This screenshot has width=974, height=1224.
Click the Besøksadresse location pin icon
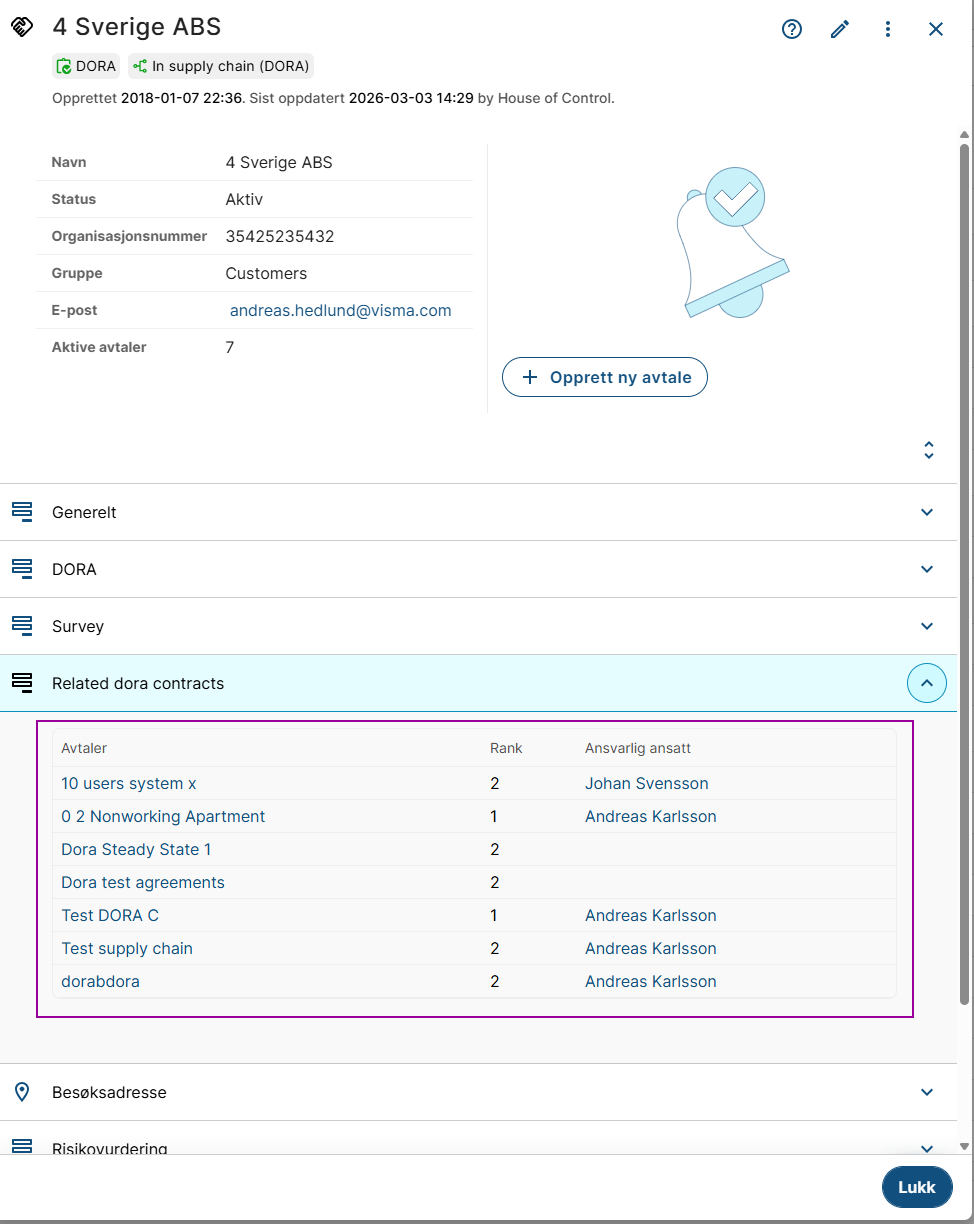(x=22, y=1092)
